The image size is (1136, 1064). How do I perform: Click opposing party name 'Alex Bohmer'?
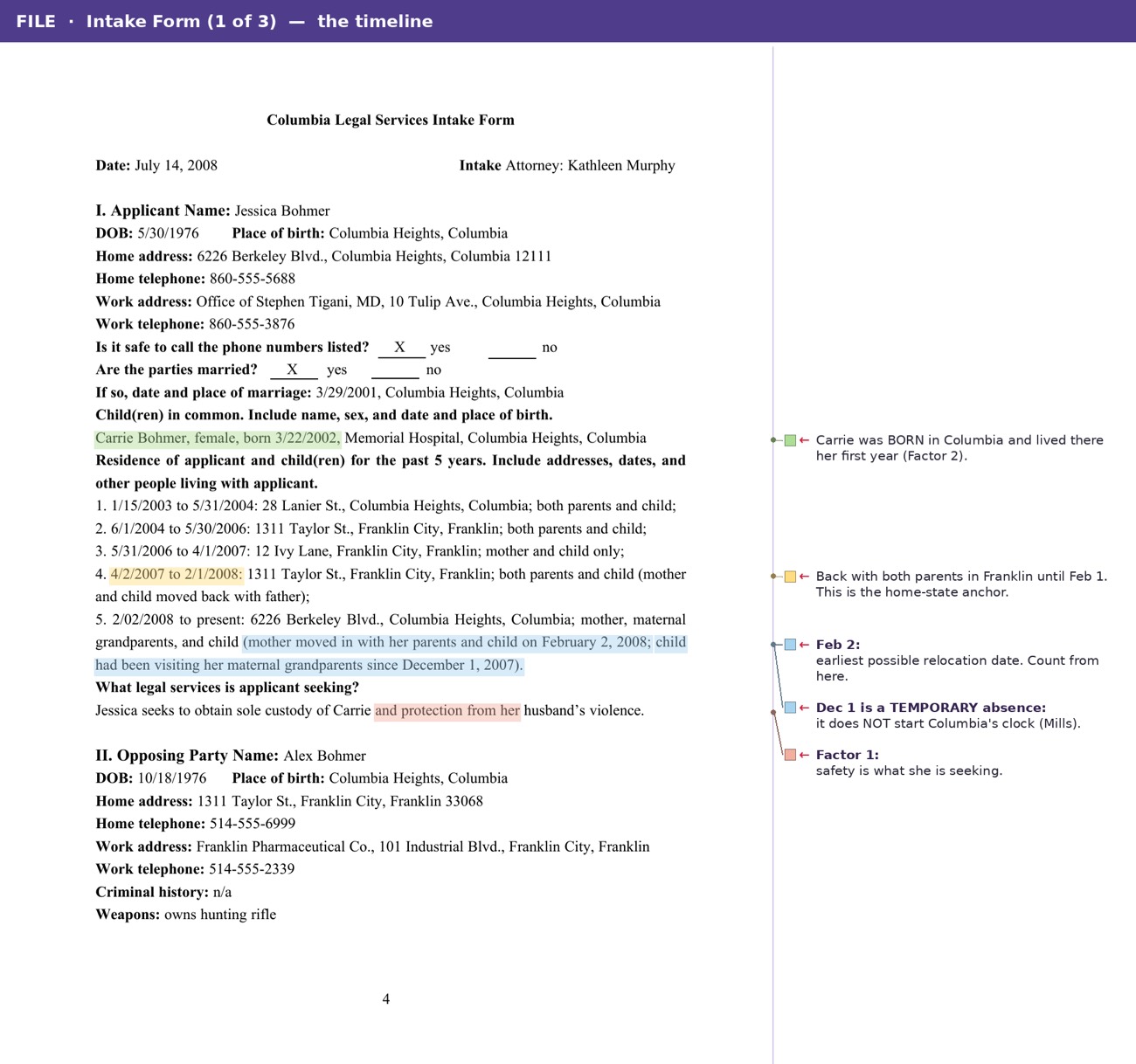pos(324,756)
